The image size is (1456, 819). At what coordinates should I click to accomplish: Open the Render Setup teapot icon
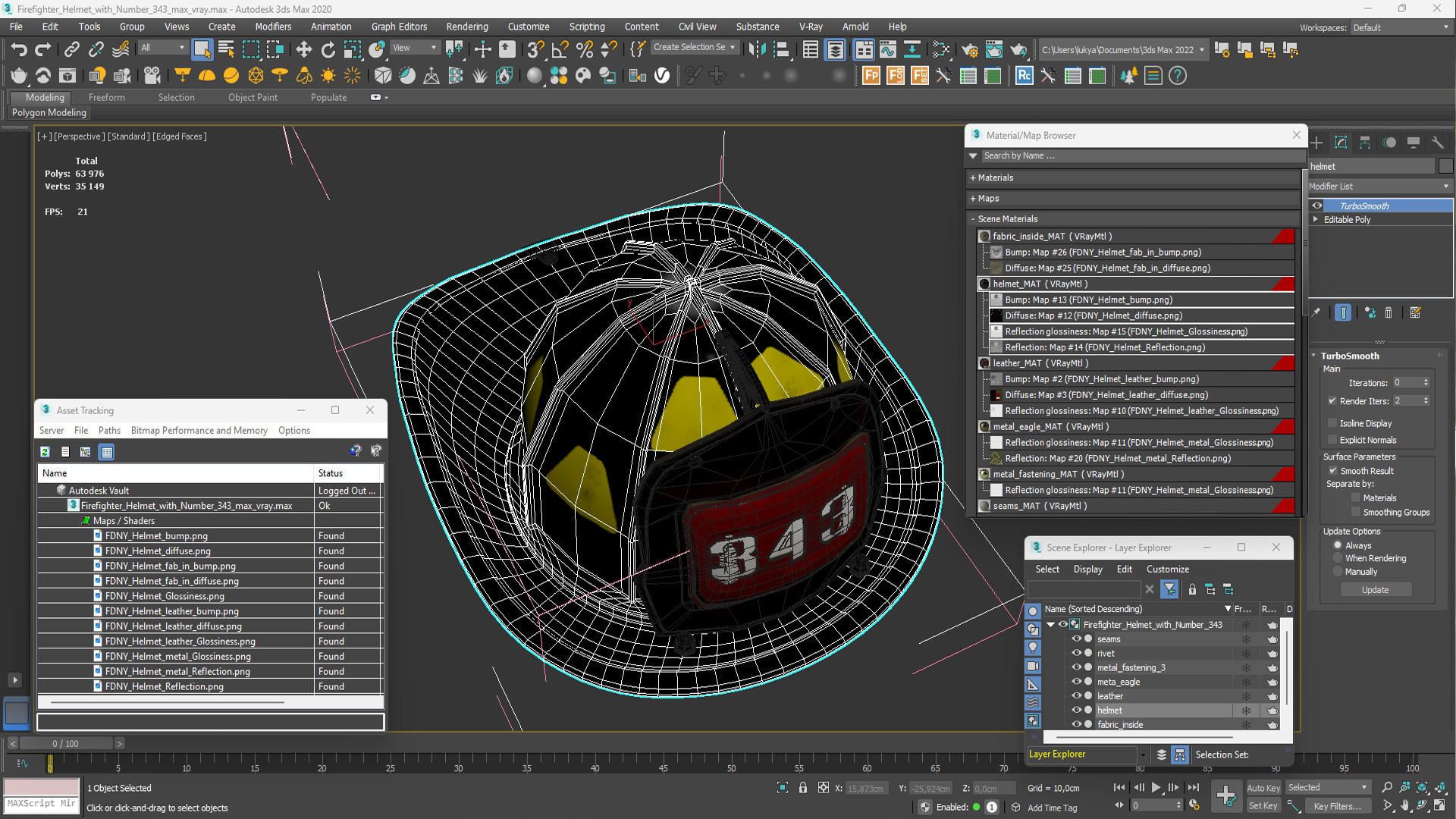pos(969,50)
